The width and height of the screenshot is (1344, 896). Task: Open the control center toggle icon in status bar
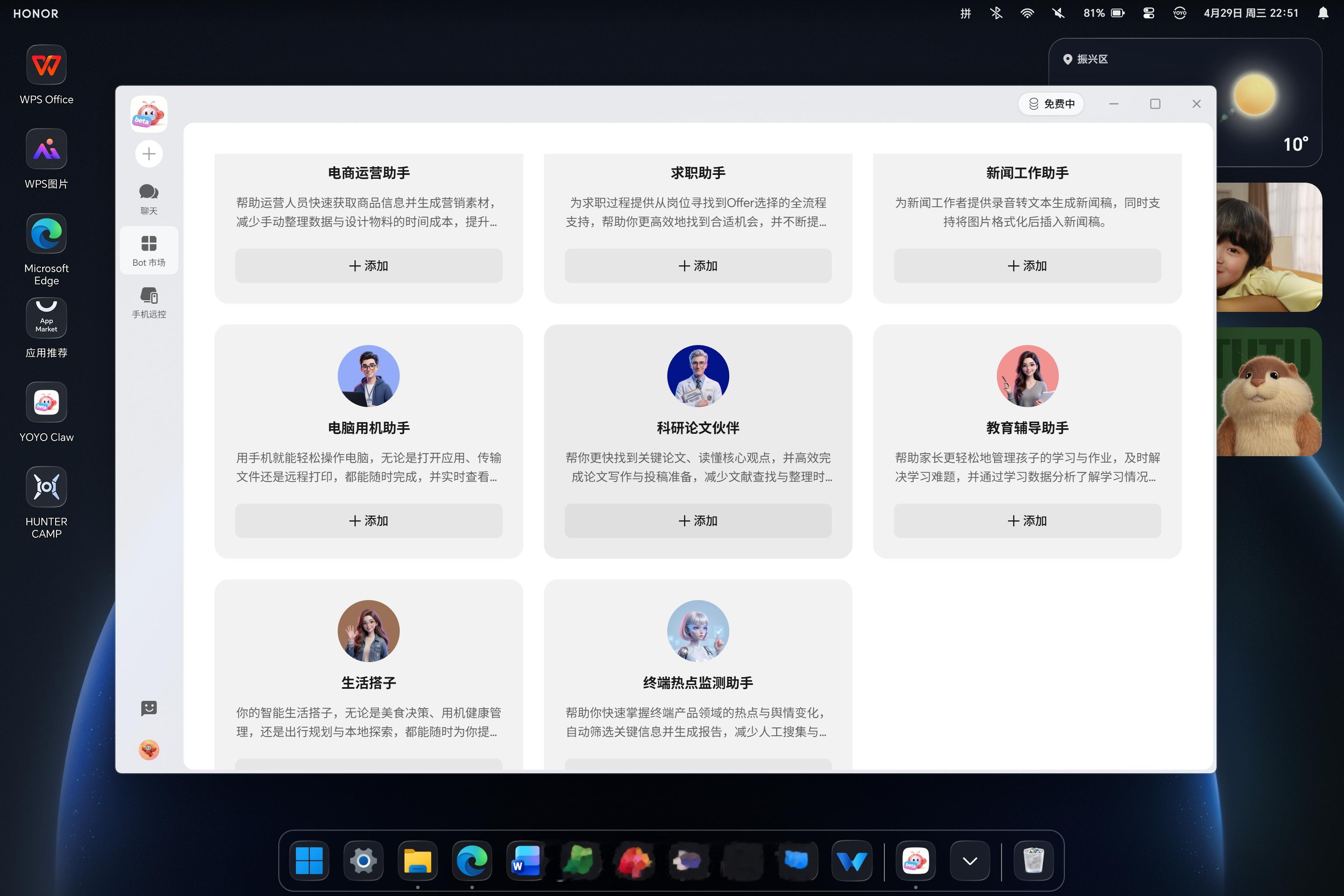[1148, 13]
